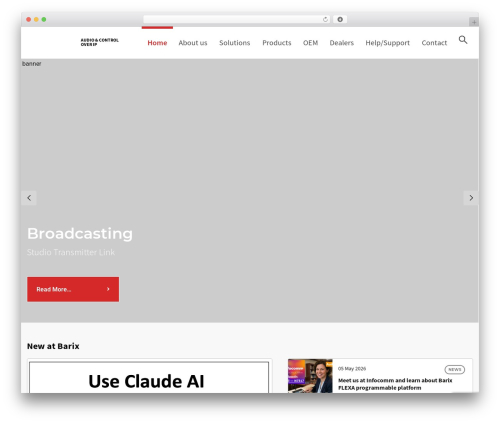Click the browser download indicator icon
500x423 pixels.
pyautogui.click(x=340, y=20)
